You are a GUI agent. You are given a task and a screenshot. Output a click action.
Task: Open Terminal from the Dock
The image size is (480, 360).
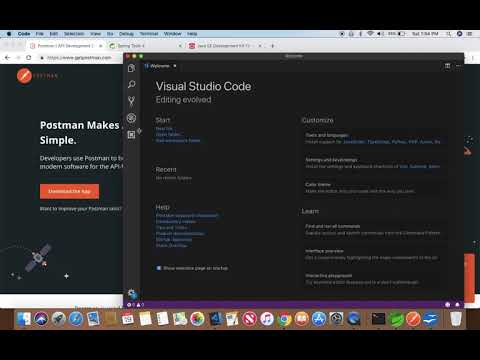378,319
